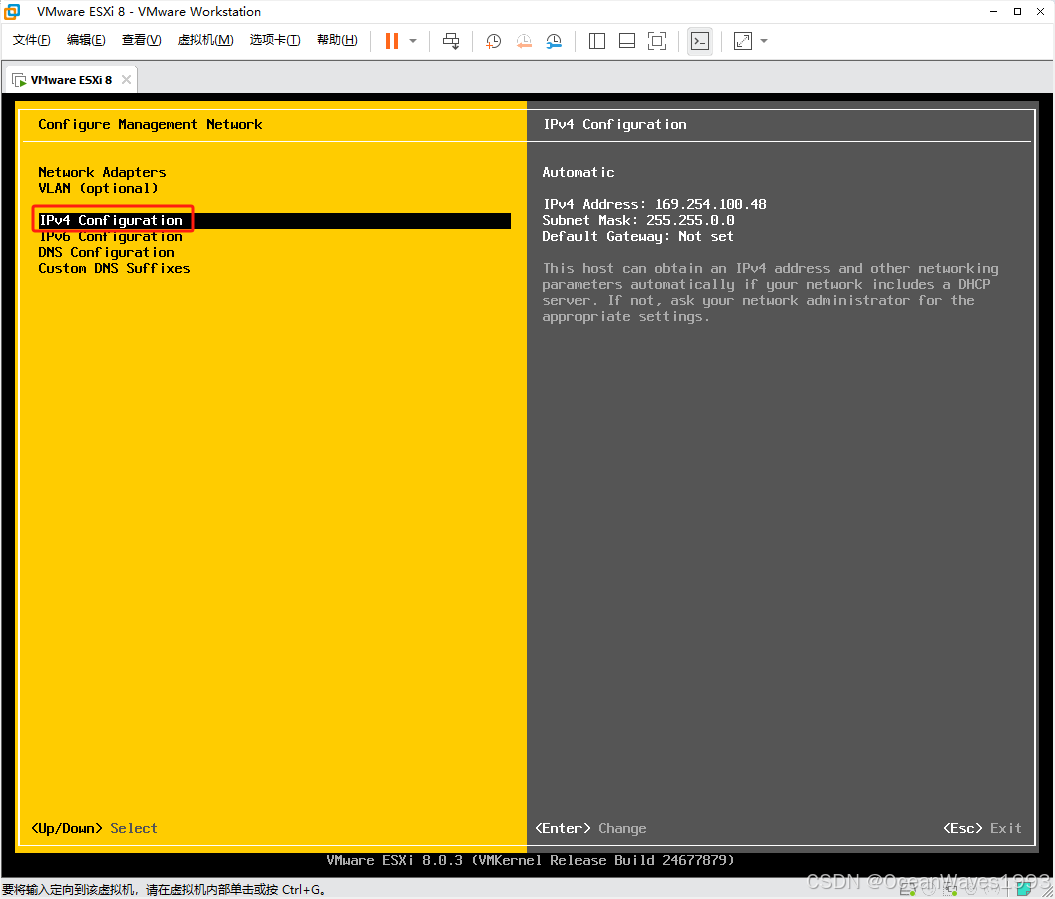Close the VMware Workstation window
Image resolution: width=1055 pixels, height=899 pixels.
[x=1040, y=11]
